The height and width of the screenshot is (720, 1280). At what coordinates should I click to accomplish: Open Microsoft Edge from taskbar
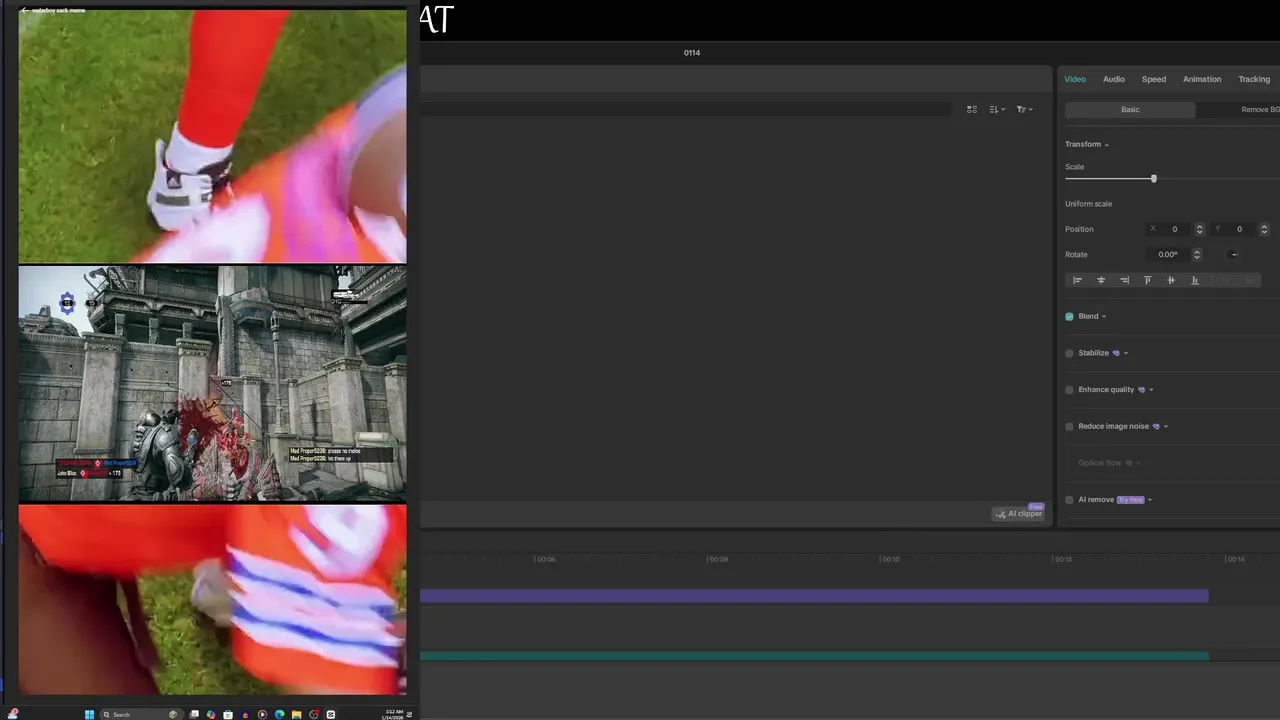tap(279, 714)
